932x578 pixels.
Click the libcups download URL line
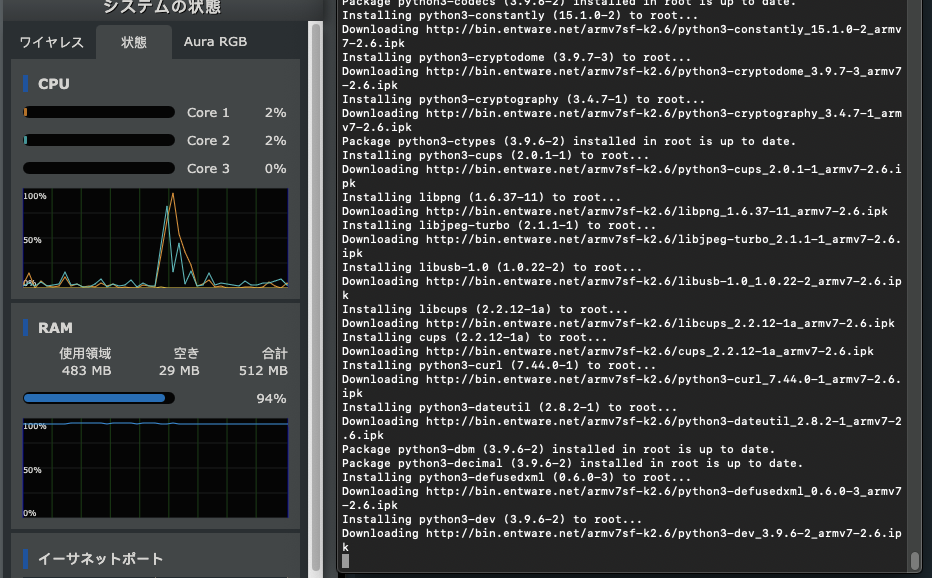(x=618, y=323)
